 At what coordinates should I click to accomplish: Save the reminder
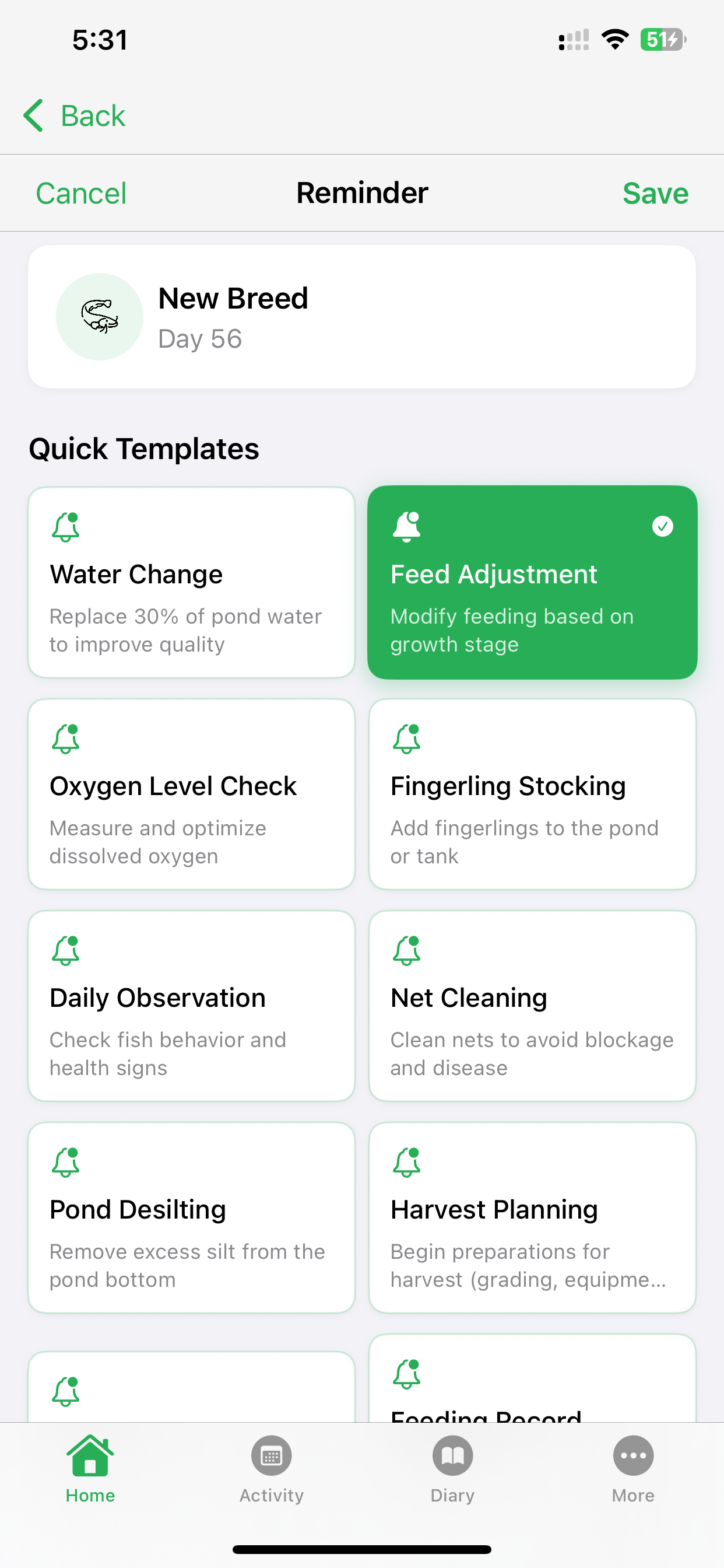[x=655, y=194]
